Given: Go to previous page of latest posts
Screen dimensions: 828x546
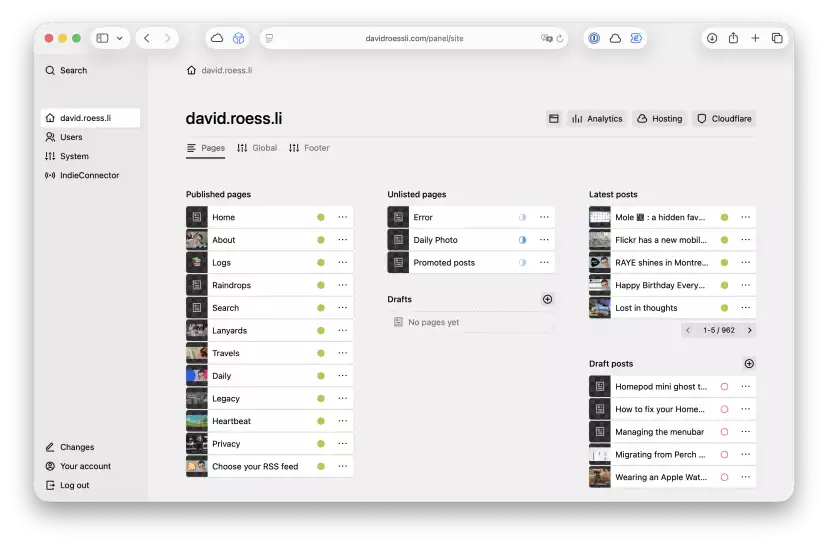Looking at the screenshot, I should click(x=688, y=330).
